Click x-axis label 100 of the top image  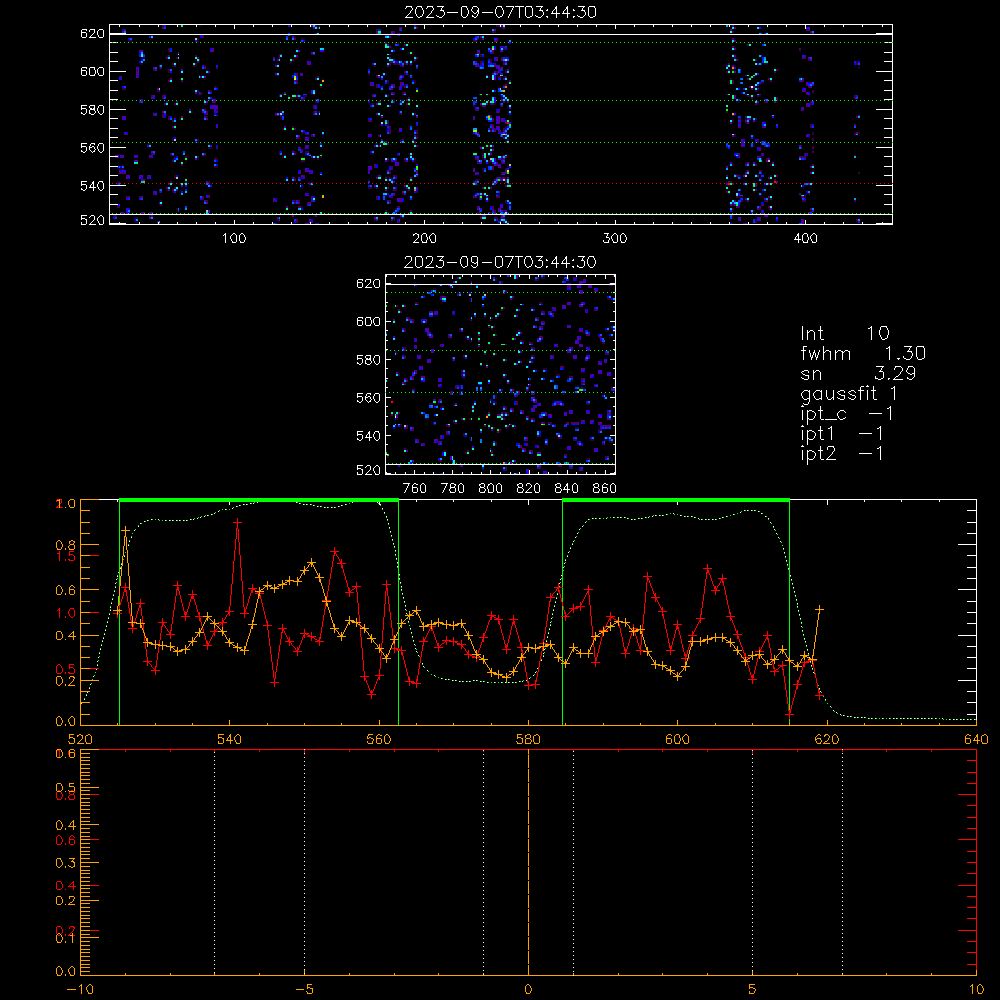(234, 239)
